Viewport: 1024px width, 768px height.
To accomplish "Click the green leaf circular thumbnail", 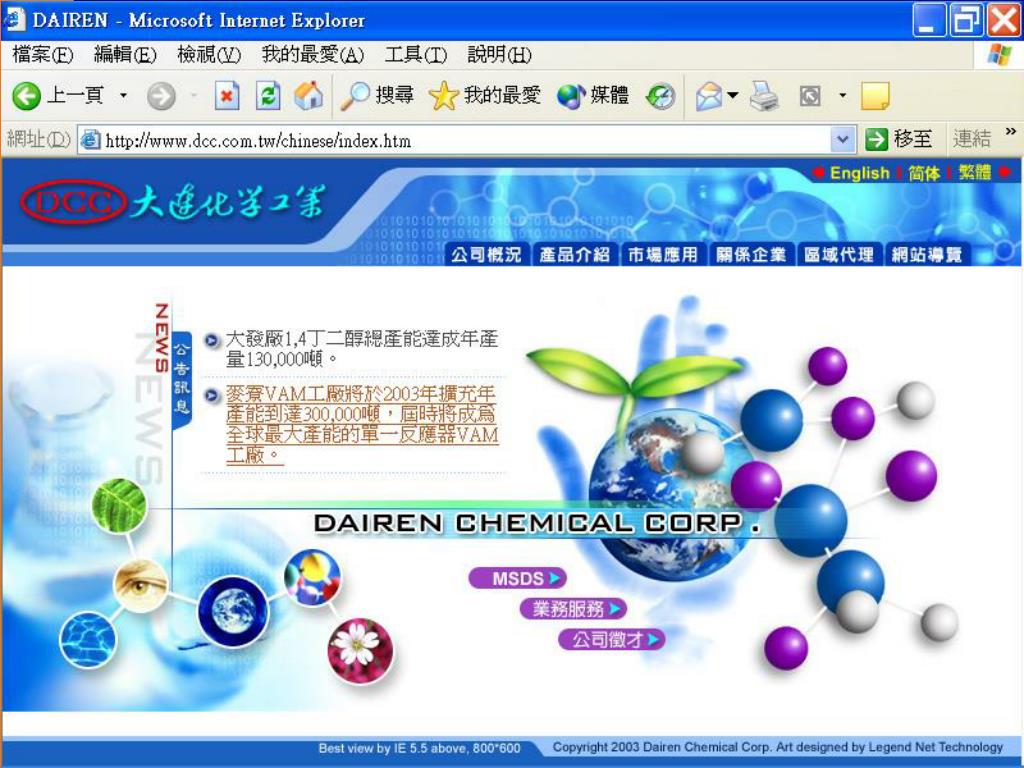I will [x=119, y=506].
